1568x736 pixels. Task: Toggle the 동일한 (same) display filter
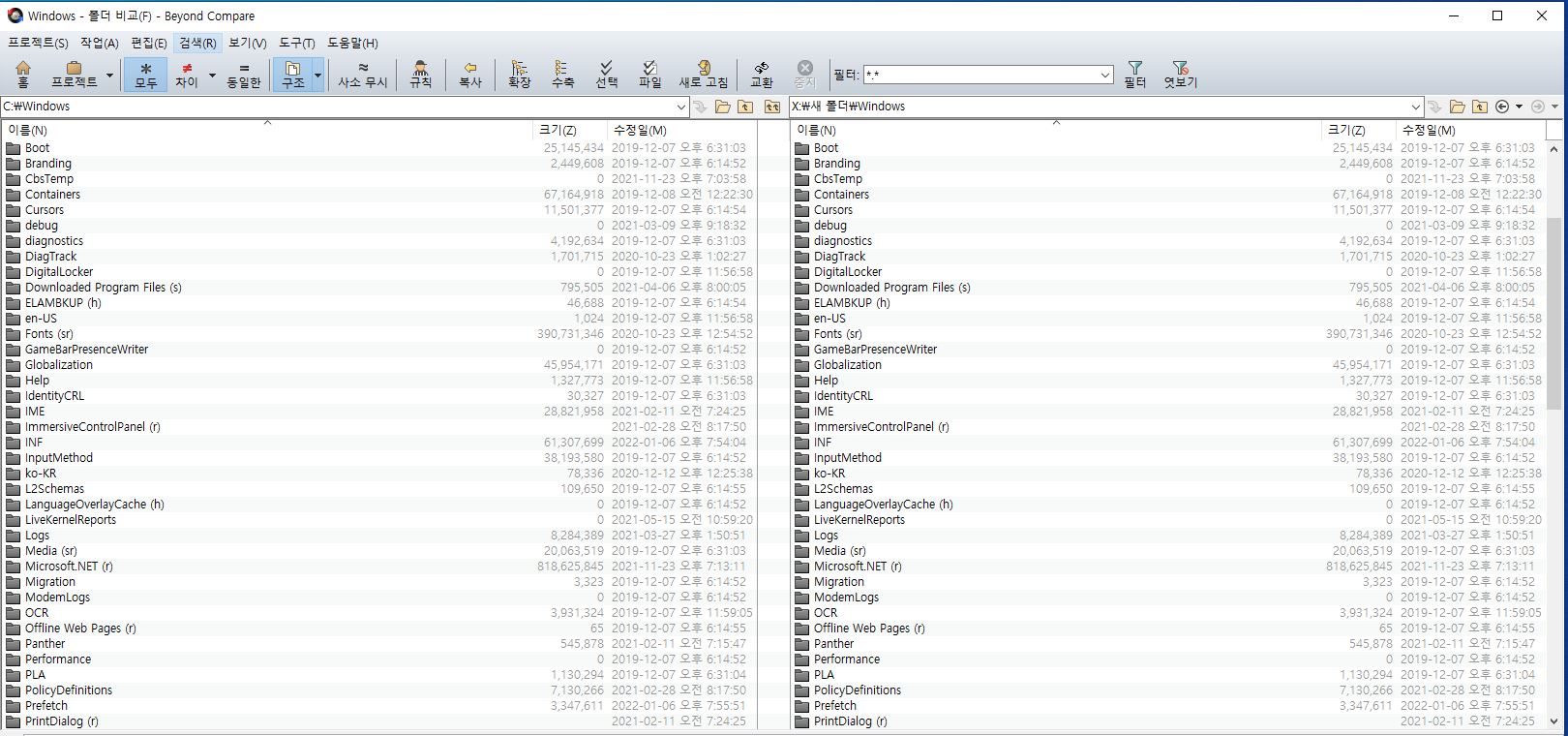pos(244,75)
